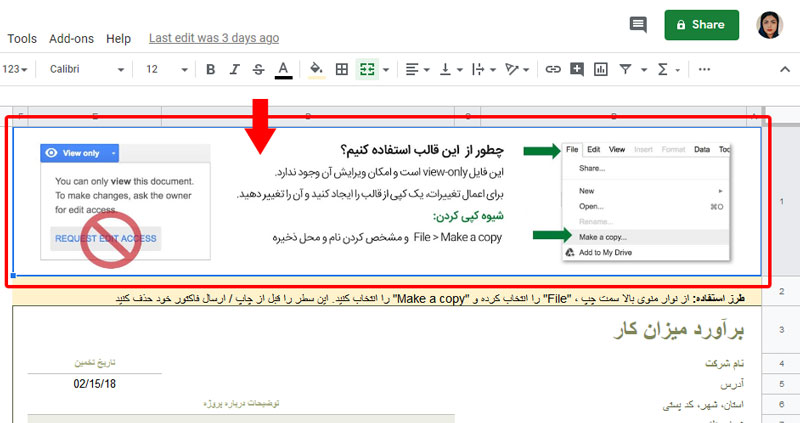This screenshot has height=423, width=800.
Task: Click the insert link icon
Action: click(552, 69)
